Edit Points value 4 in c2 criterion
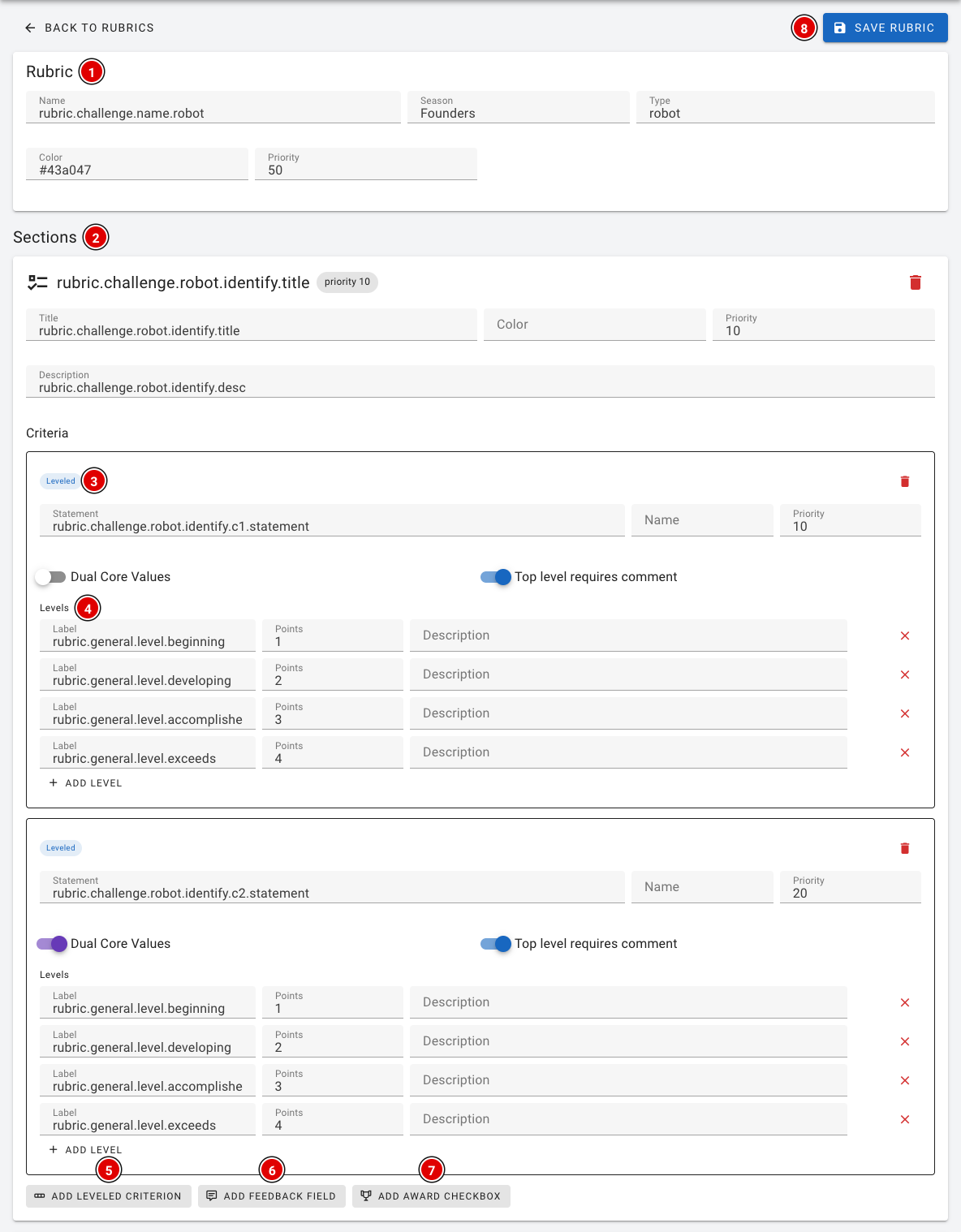 point(333,1119)
